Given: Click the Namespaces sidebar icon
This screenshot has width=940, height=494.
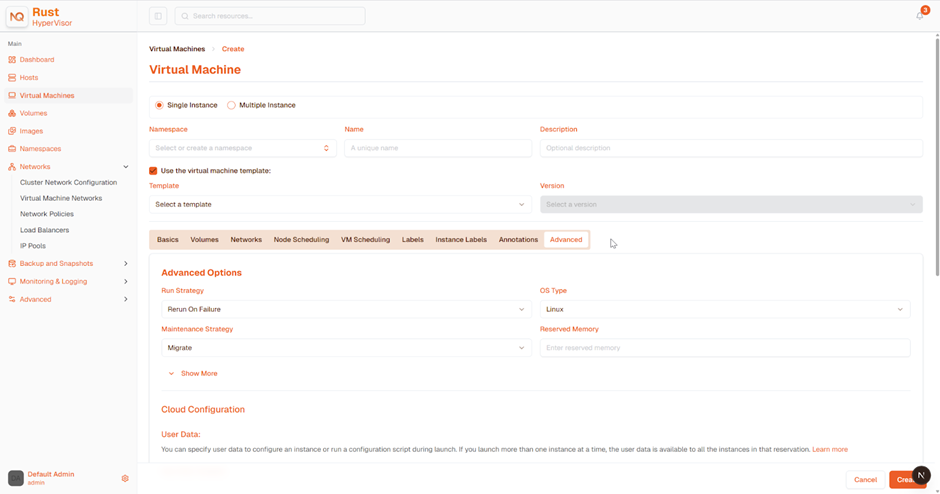Looking at the screenshot, I should click(x=12, y=149).
